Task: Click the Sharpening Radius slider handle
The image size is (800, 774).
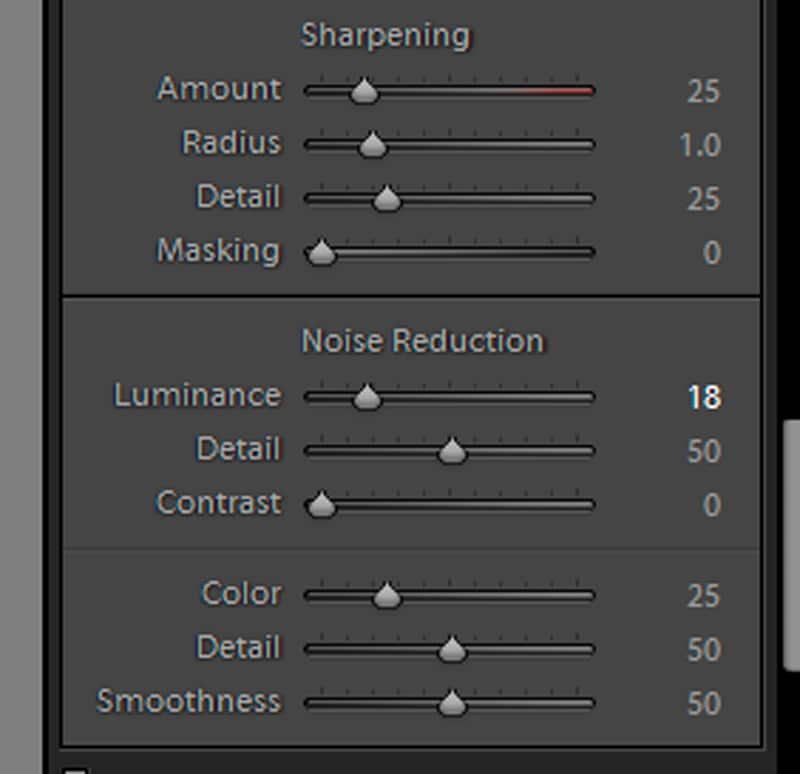Action: coord(372,146)
